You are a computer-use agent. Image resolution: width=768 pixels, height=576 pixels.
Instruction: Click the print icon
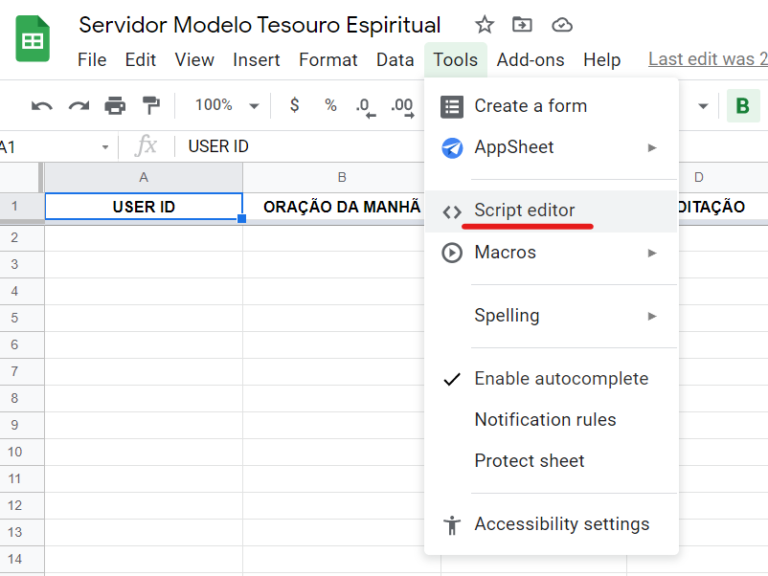[x=115, y=105]
